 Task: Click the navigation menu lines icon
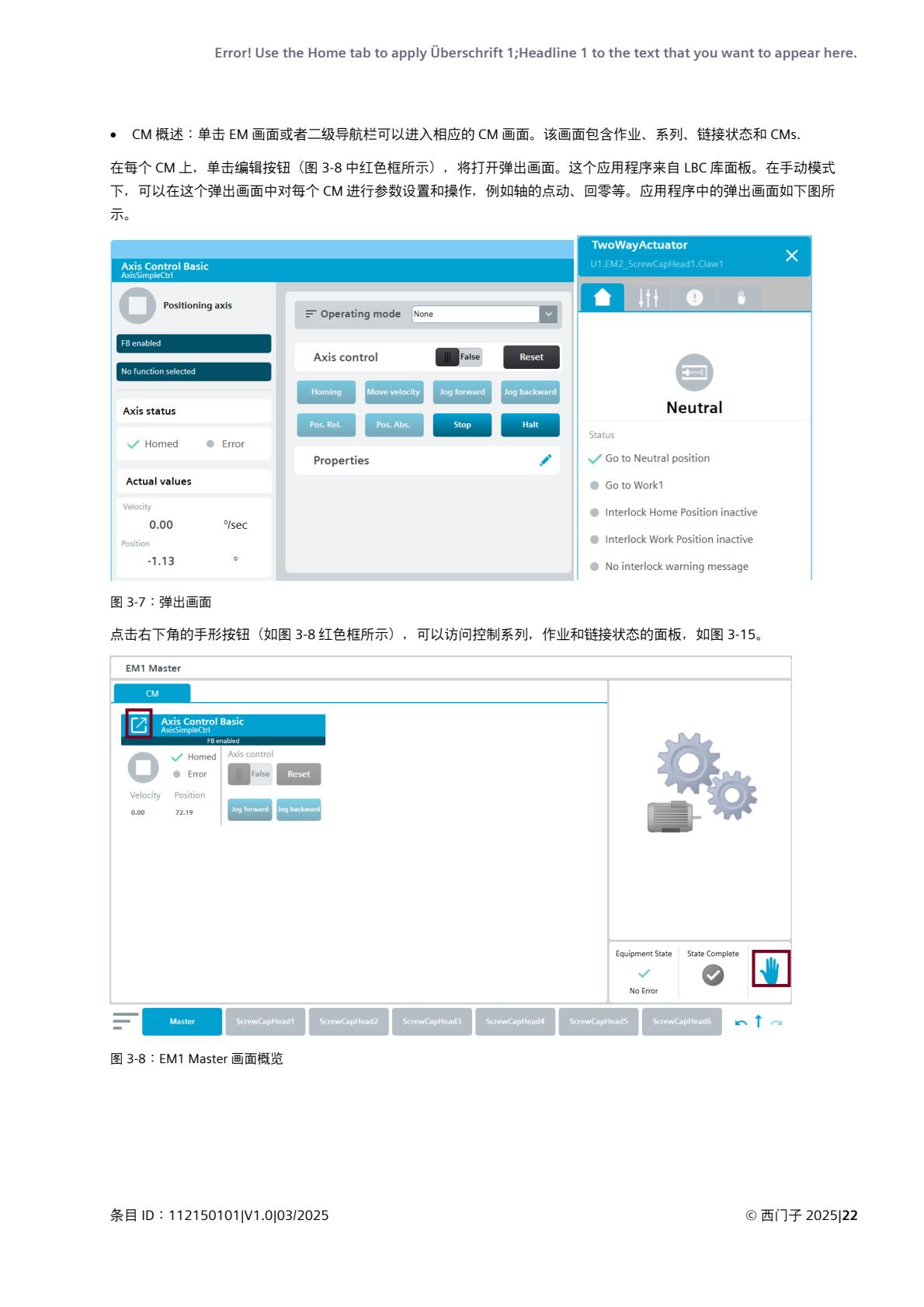[x=125, y=1021]
